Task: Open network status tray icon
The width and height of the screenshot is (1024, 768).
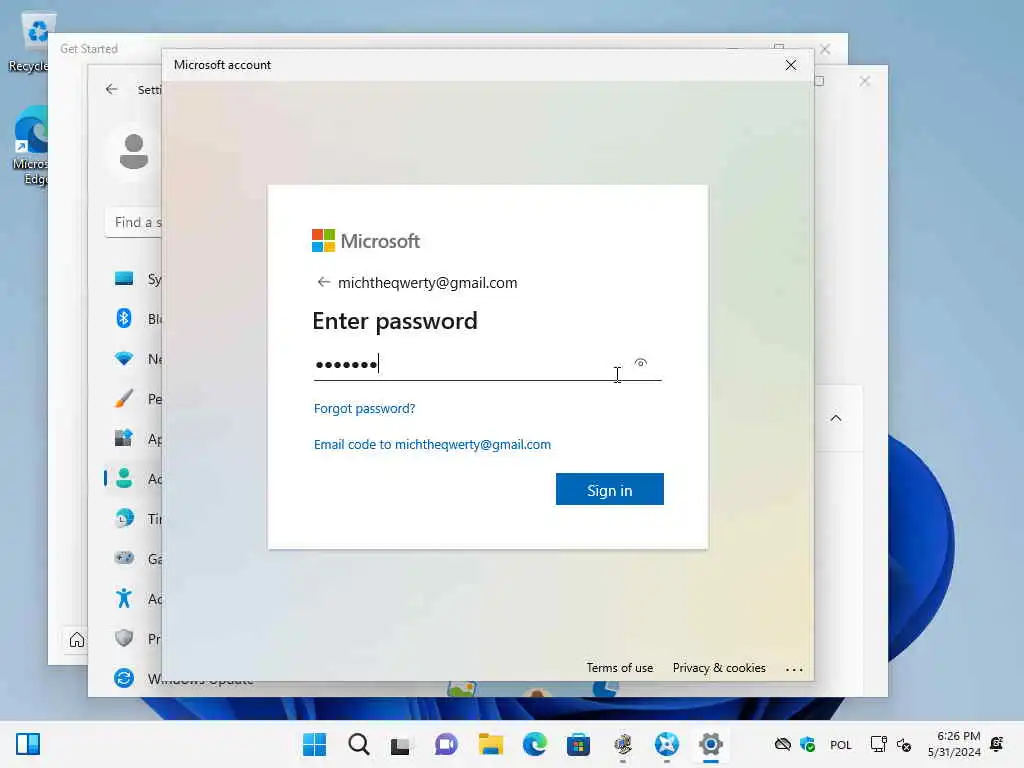Action: coord(878,744)
